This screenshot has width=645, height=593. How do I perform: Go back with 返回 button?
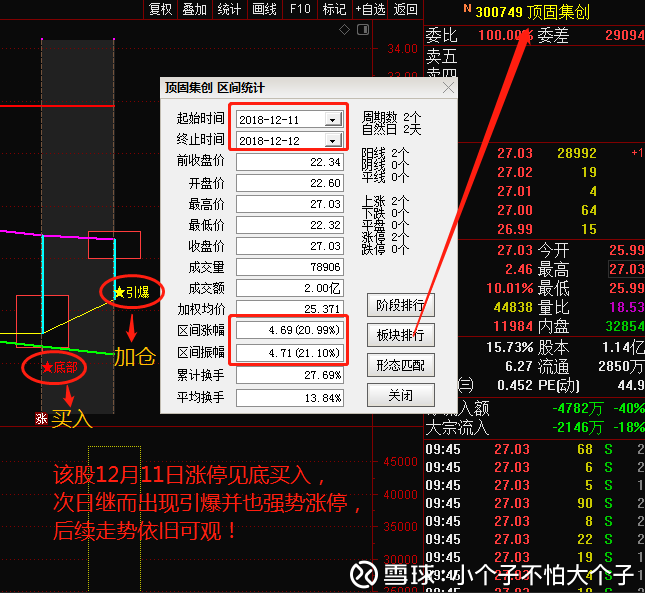pyautogui.click(x=406, y=9)
